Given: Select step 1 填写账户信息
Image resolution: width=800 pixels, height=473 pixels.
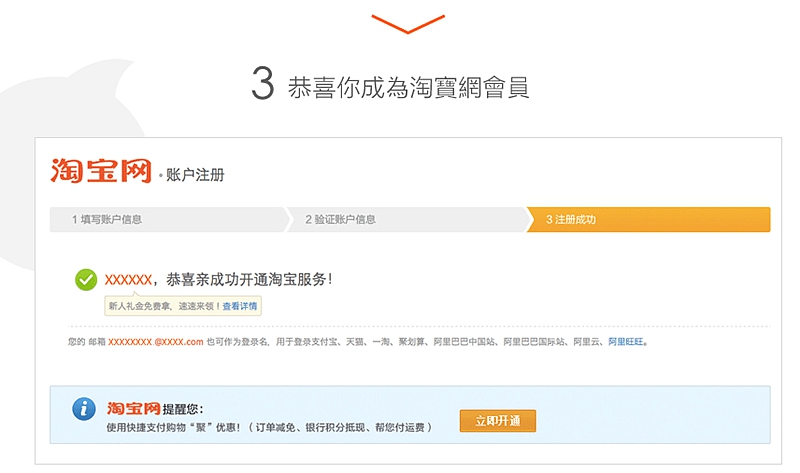Looking at the screenshot, I should click(x=169, y=219).
